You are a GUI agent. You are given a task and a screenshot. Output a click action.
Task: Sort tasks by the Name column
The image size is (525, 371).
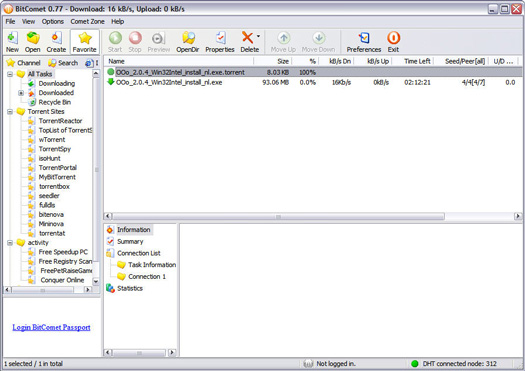coord(179,61)
